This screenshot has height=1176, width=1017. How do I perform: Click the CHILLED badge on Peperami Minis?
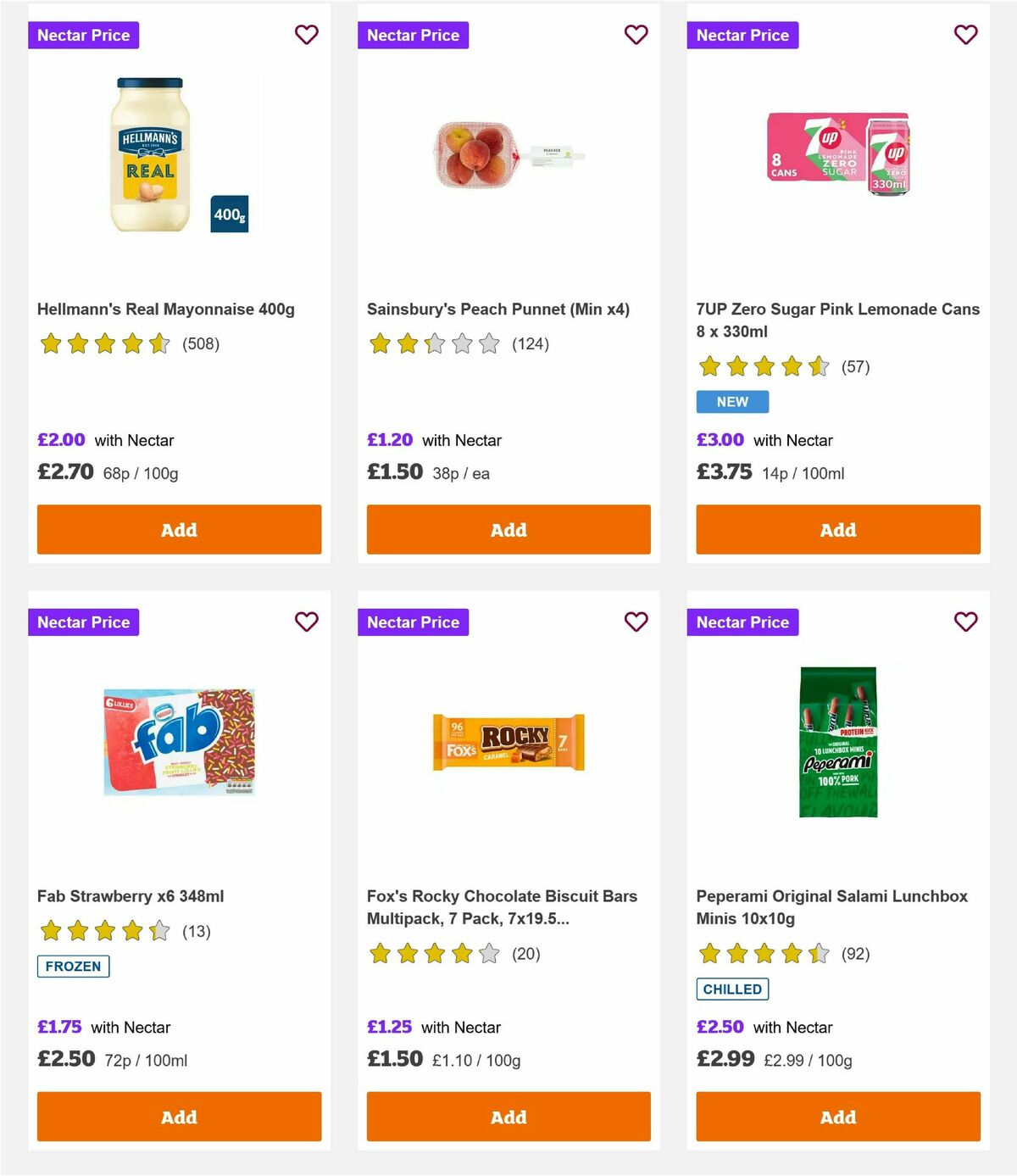coord(732,989)
